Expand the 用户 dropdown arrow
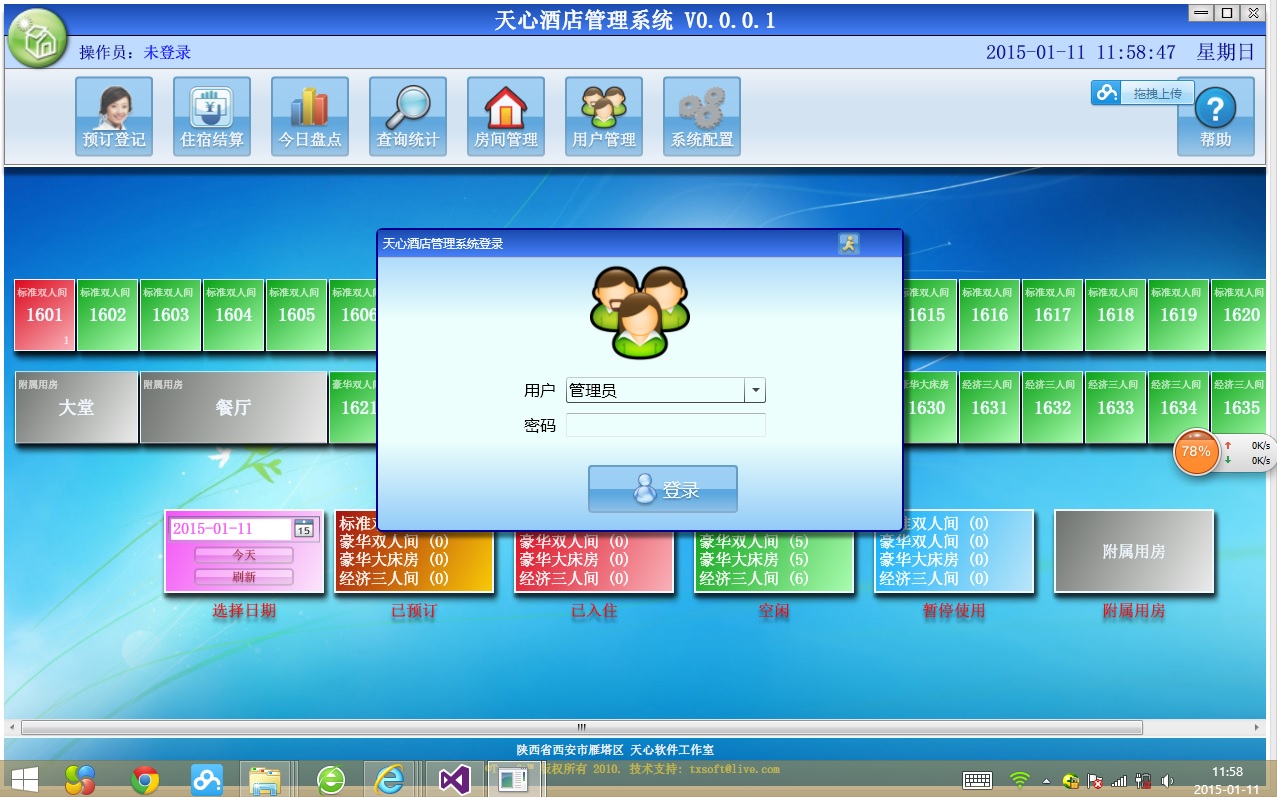This screenshot has height=797, width=1277. point(755,390)
